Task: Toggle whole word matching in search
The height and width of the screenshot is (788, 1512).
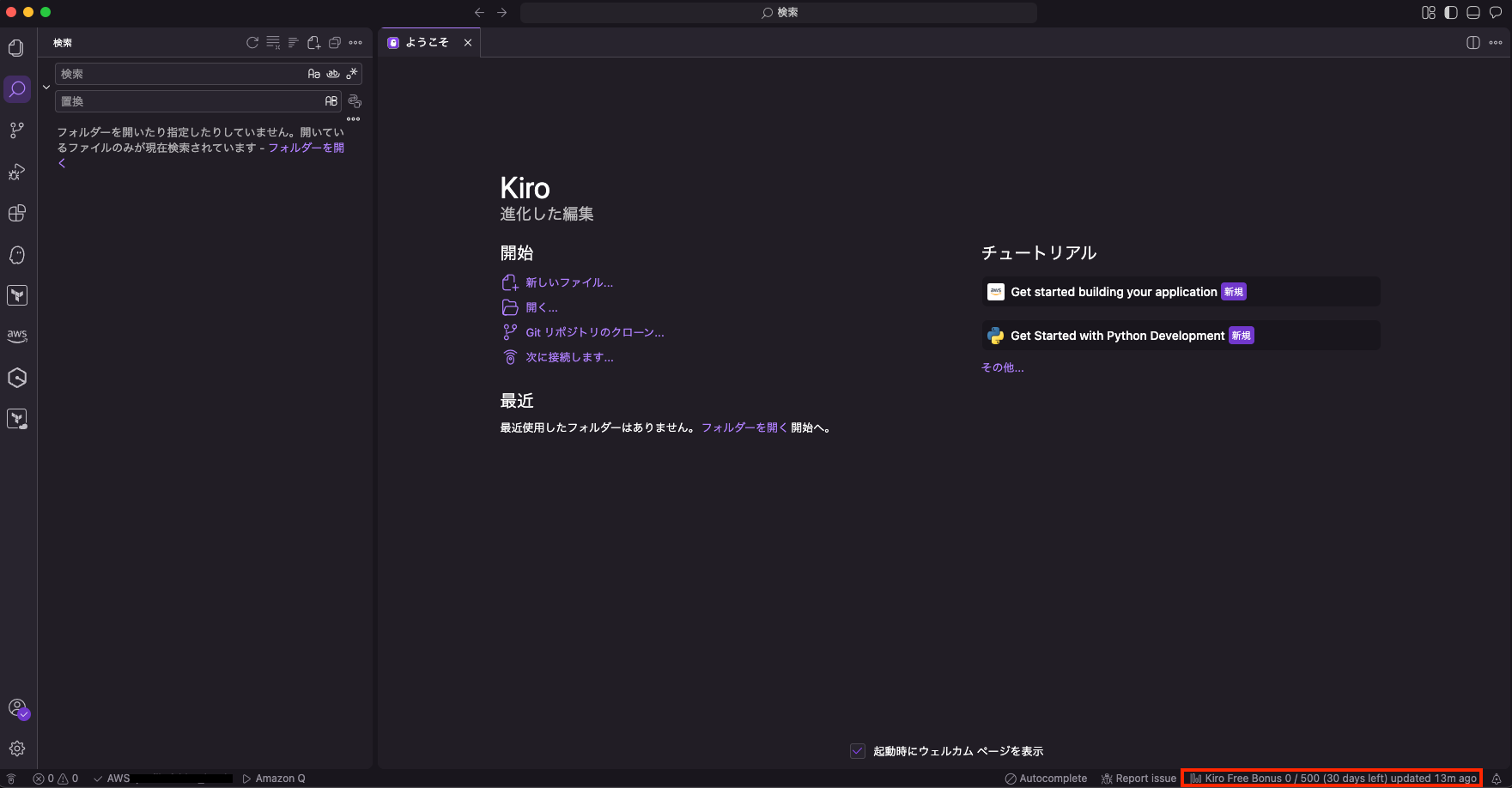Action: (333, 74)
